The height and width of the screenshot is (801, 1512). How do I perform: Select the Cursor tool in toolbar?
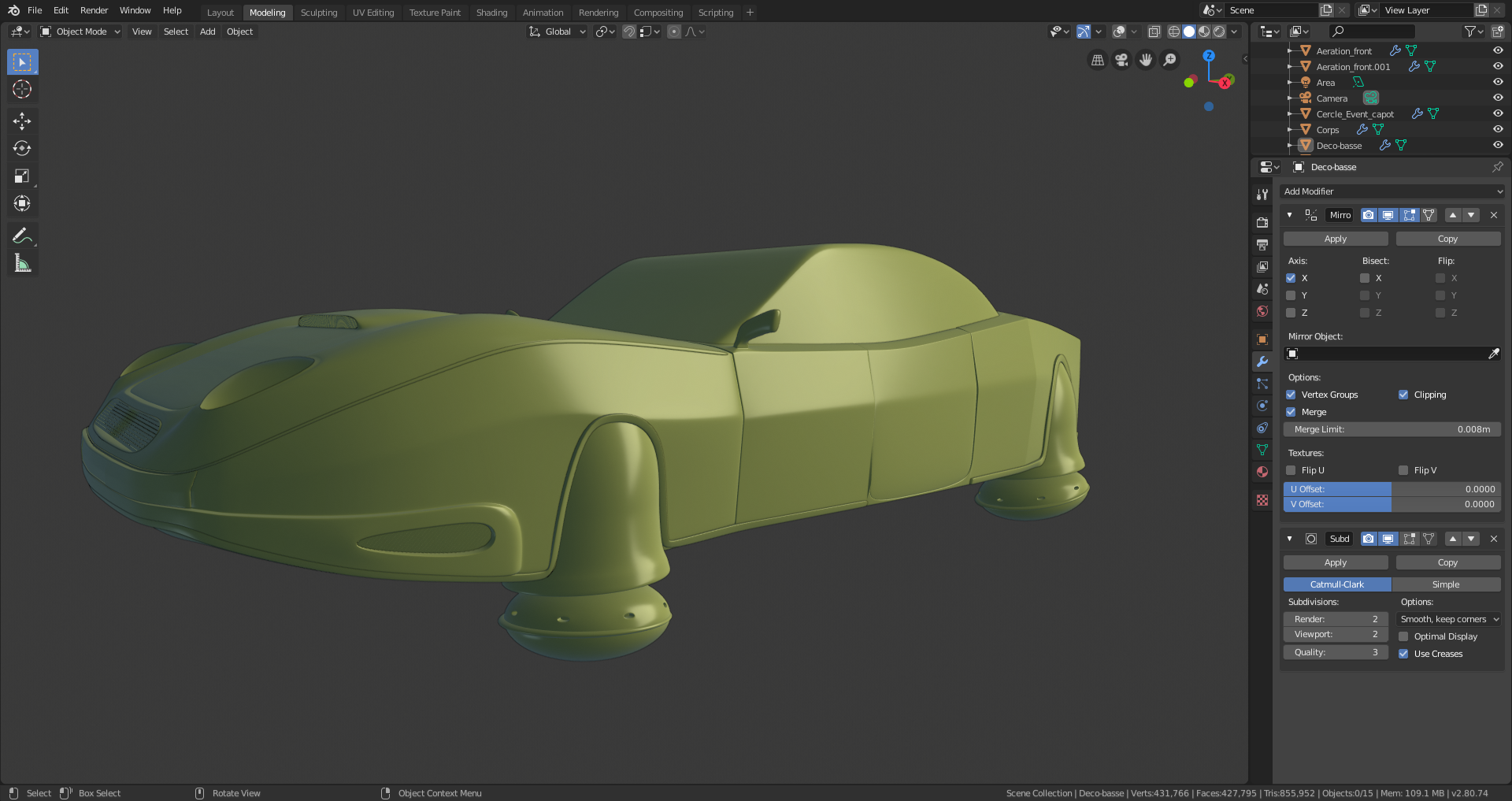click(x=22, y=89)
